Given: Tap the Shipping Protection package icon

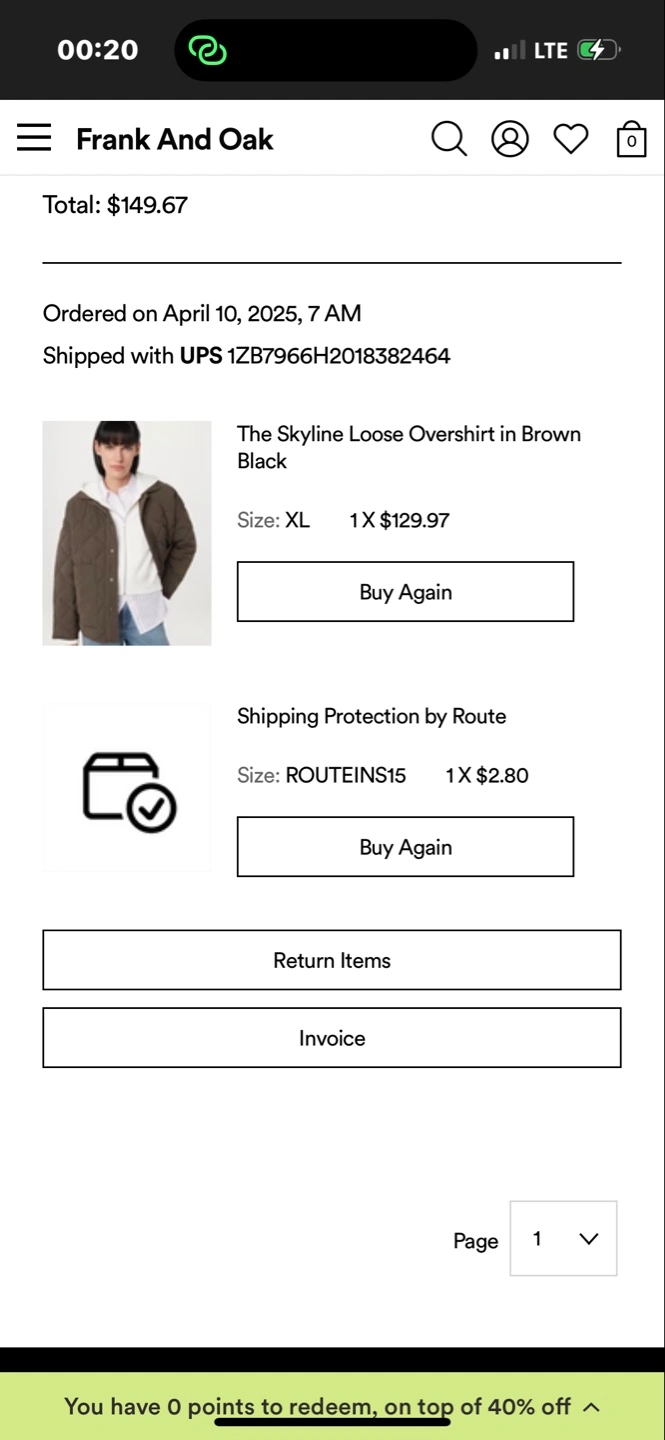Looking at the screenshot, I should click(128, 789).
